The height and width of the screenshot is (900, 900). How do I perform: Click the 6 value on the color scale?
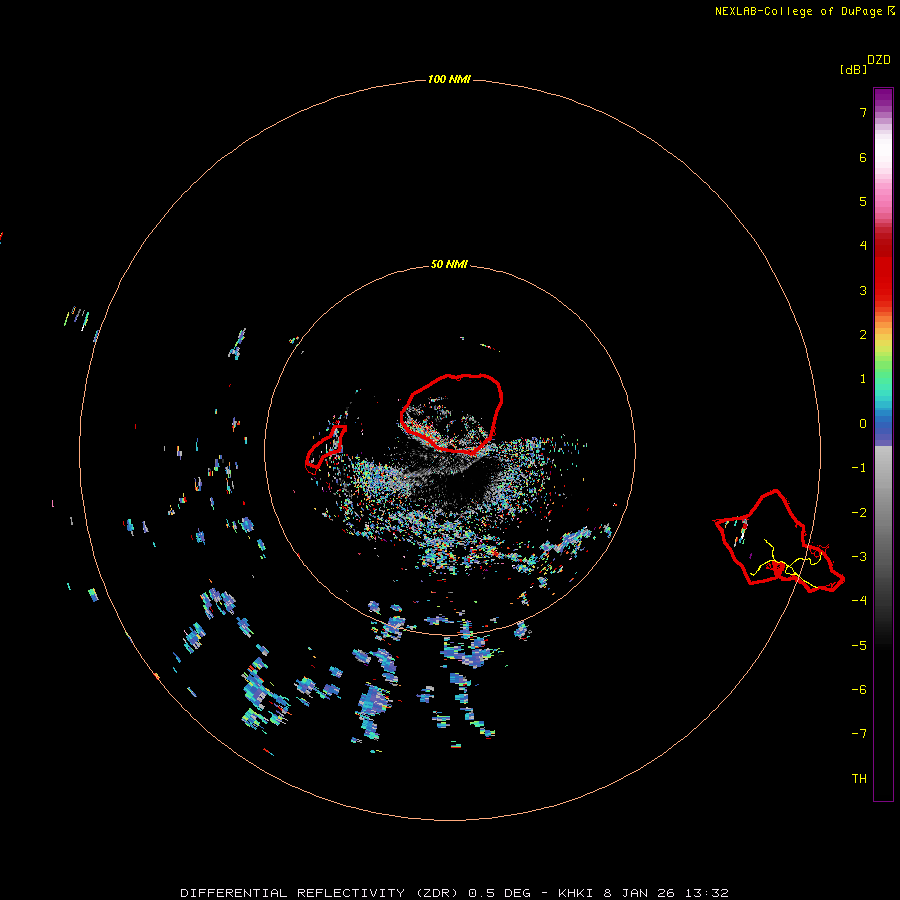point(863,157)
